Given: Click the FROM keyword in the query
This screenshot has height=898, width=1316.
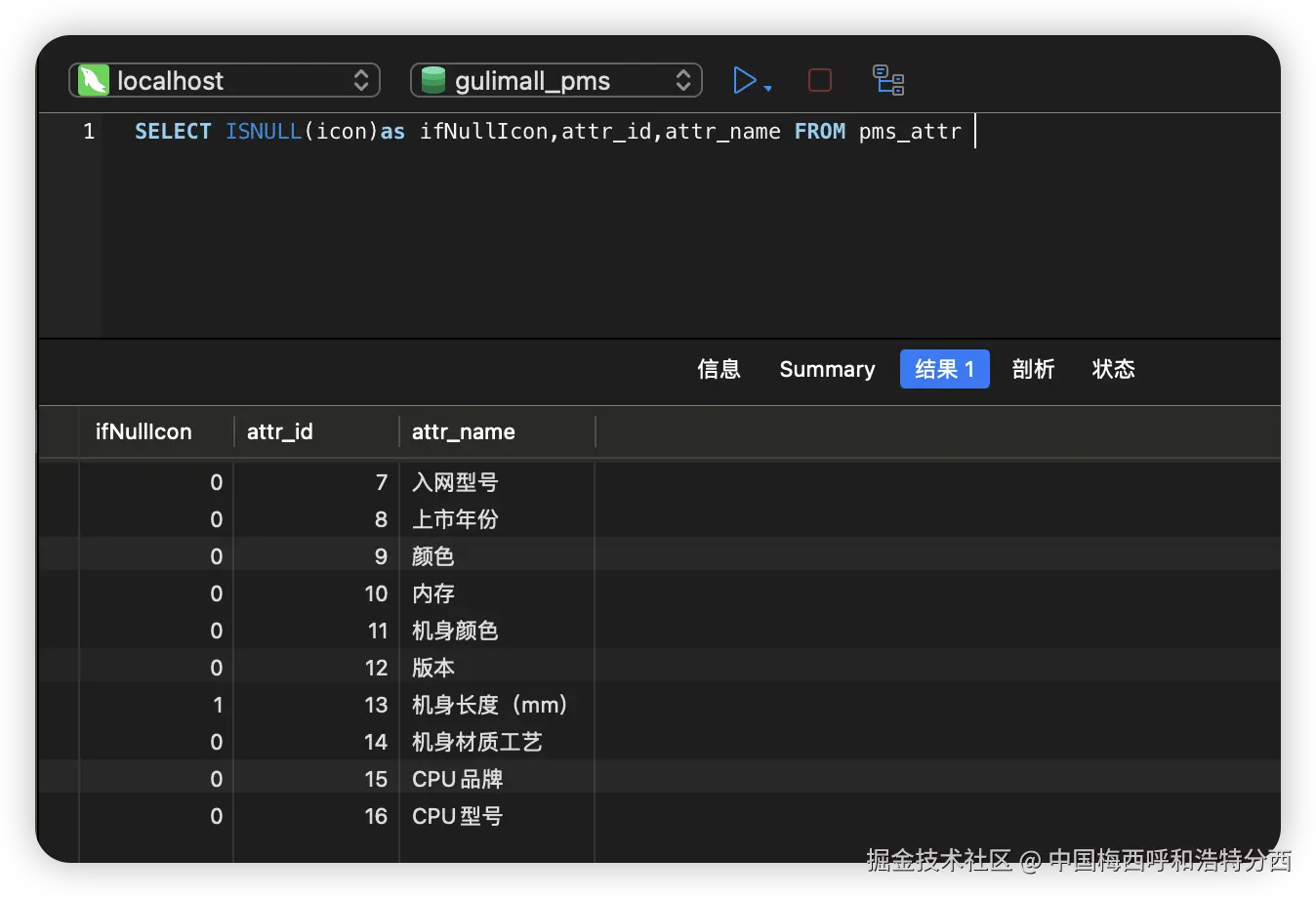Looking at the screenshot, I should pos(819,131).
